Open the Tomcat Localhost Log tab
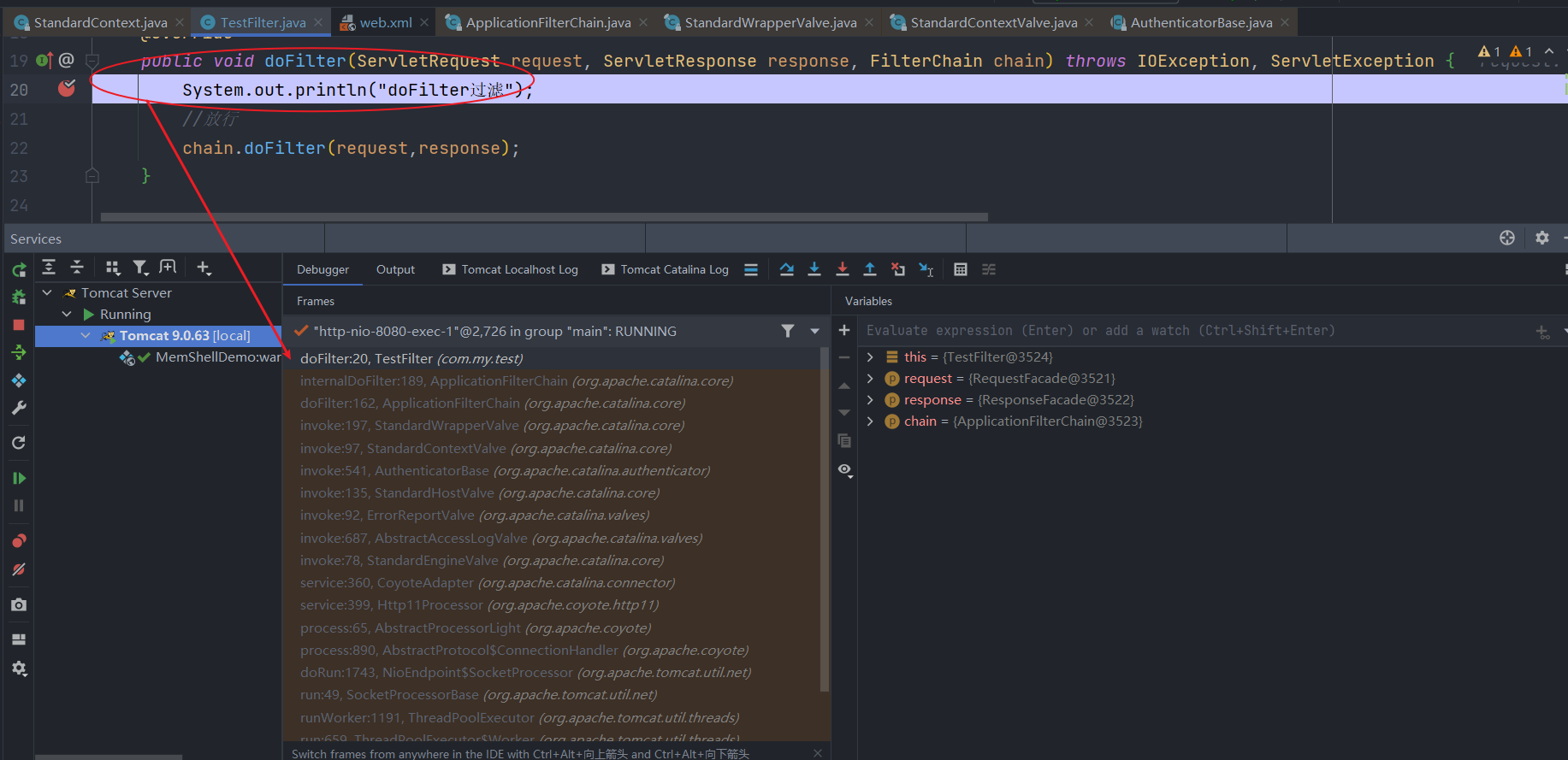This screenshot has width=1568, height=760. click(510, 269)
